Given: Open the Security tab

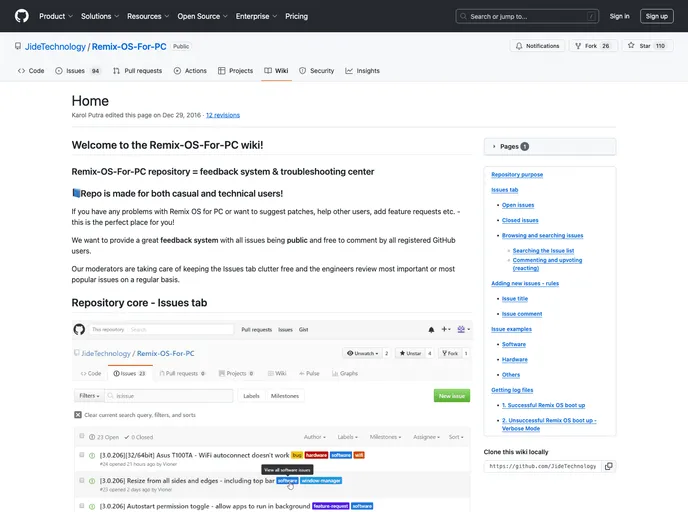Looking at the screenshot, I should click(316, 71).
